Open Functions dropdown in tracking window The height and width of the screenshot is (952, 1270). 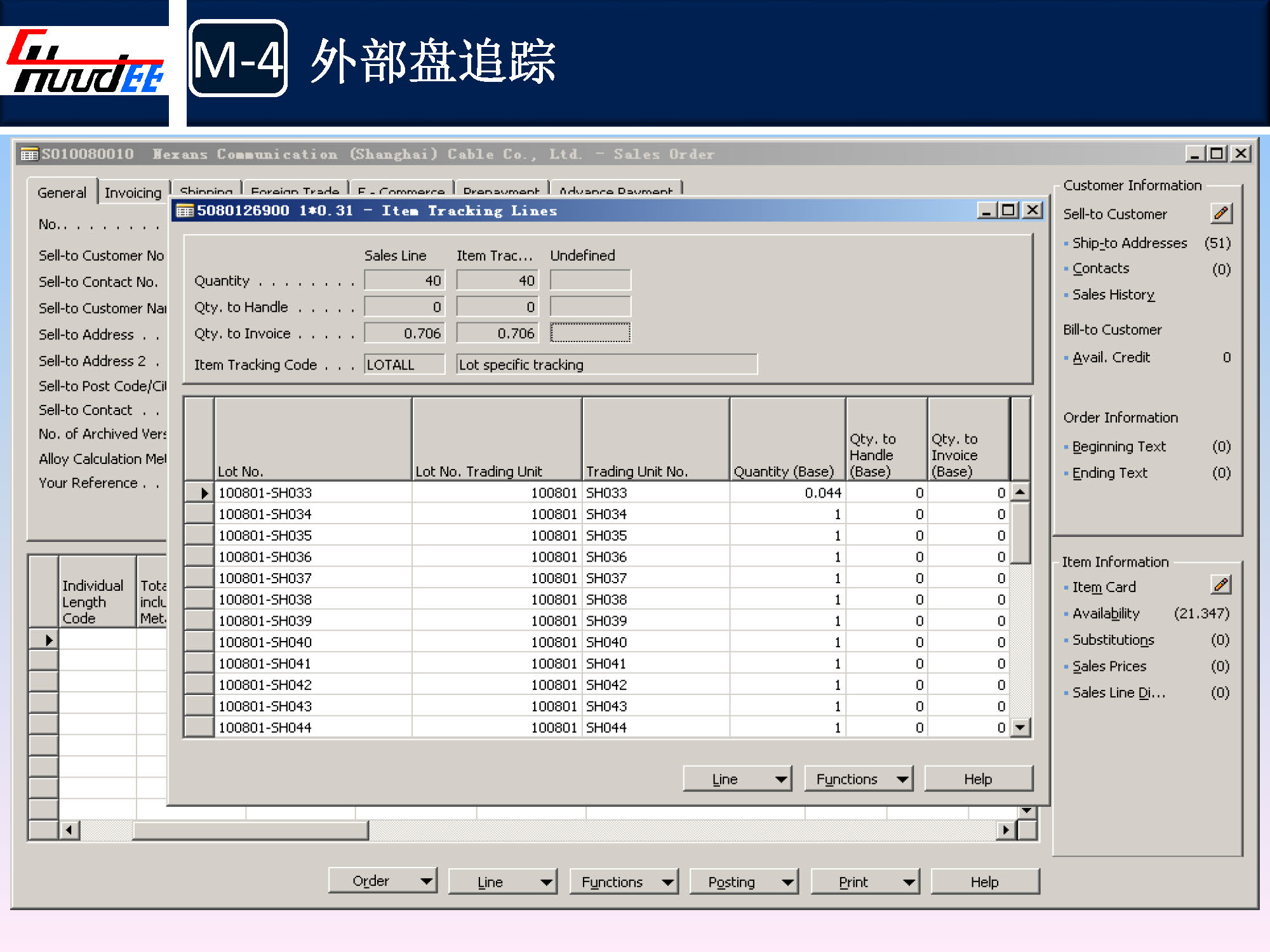click(x=858, y=779)
